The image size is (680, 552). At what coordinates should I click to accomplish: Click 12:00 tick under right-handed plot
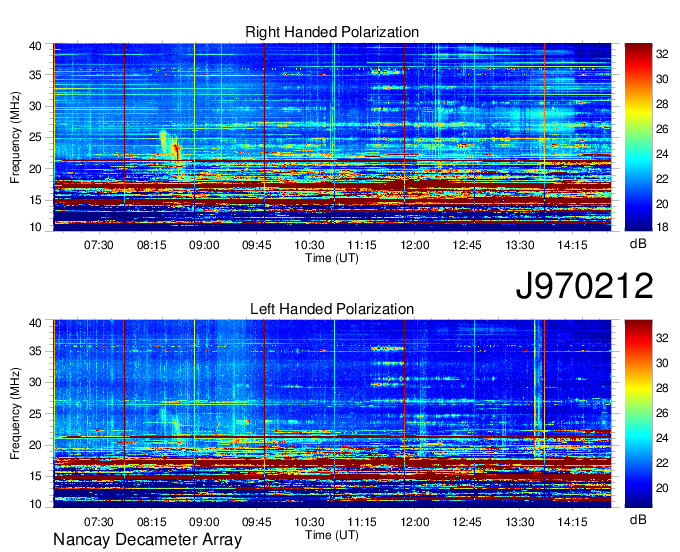point(415,245)
